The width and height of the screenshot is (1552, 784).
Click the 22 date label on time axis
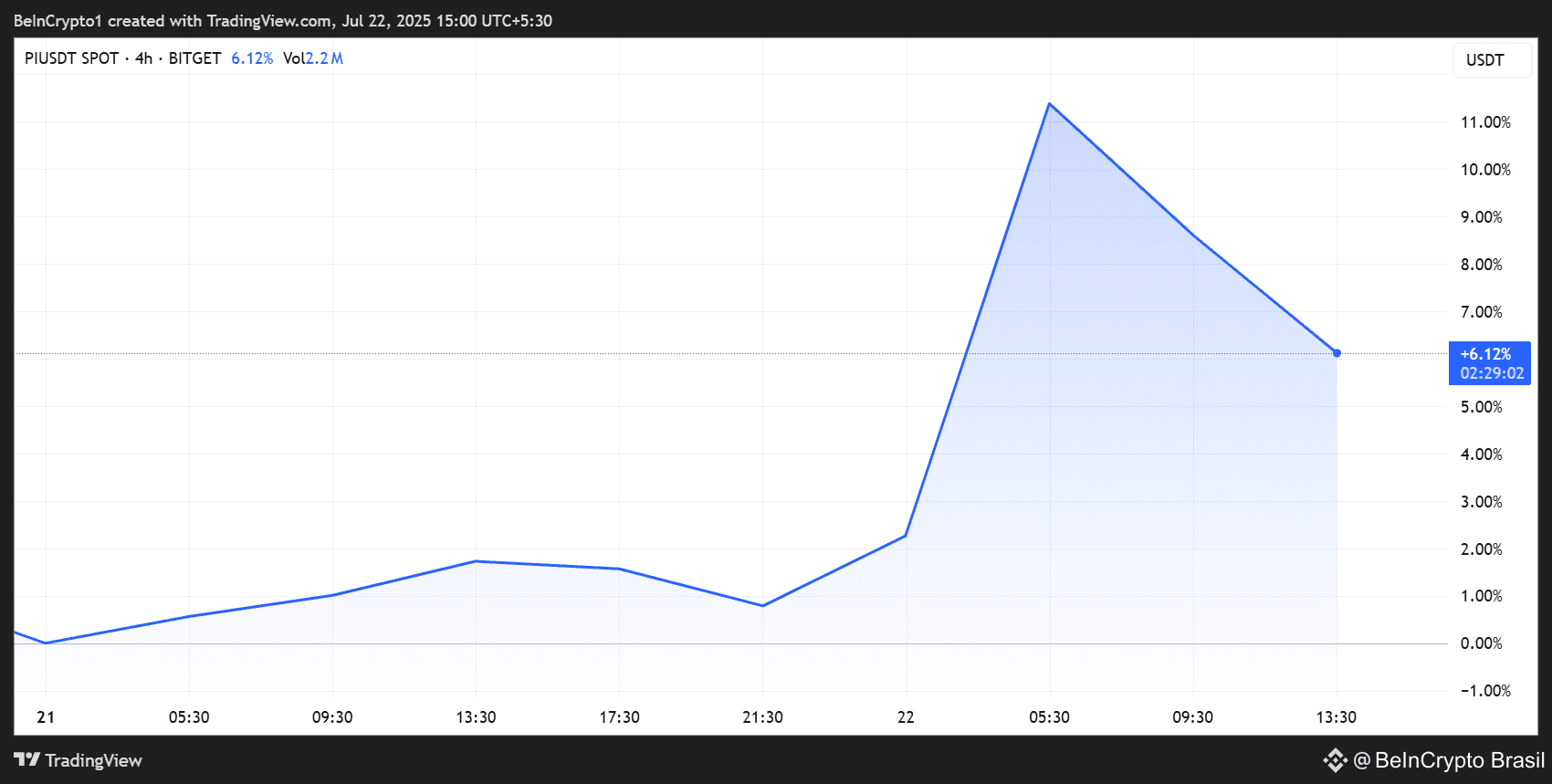[906, 717]
